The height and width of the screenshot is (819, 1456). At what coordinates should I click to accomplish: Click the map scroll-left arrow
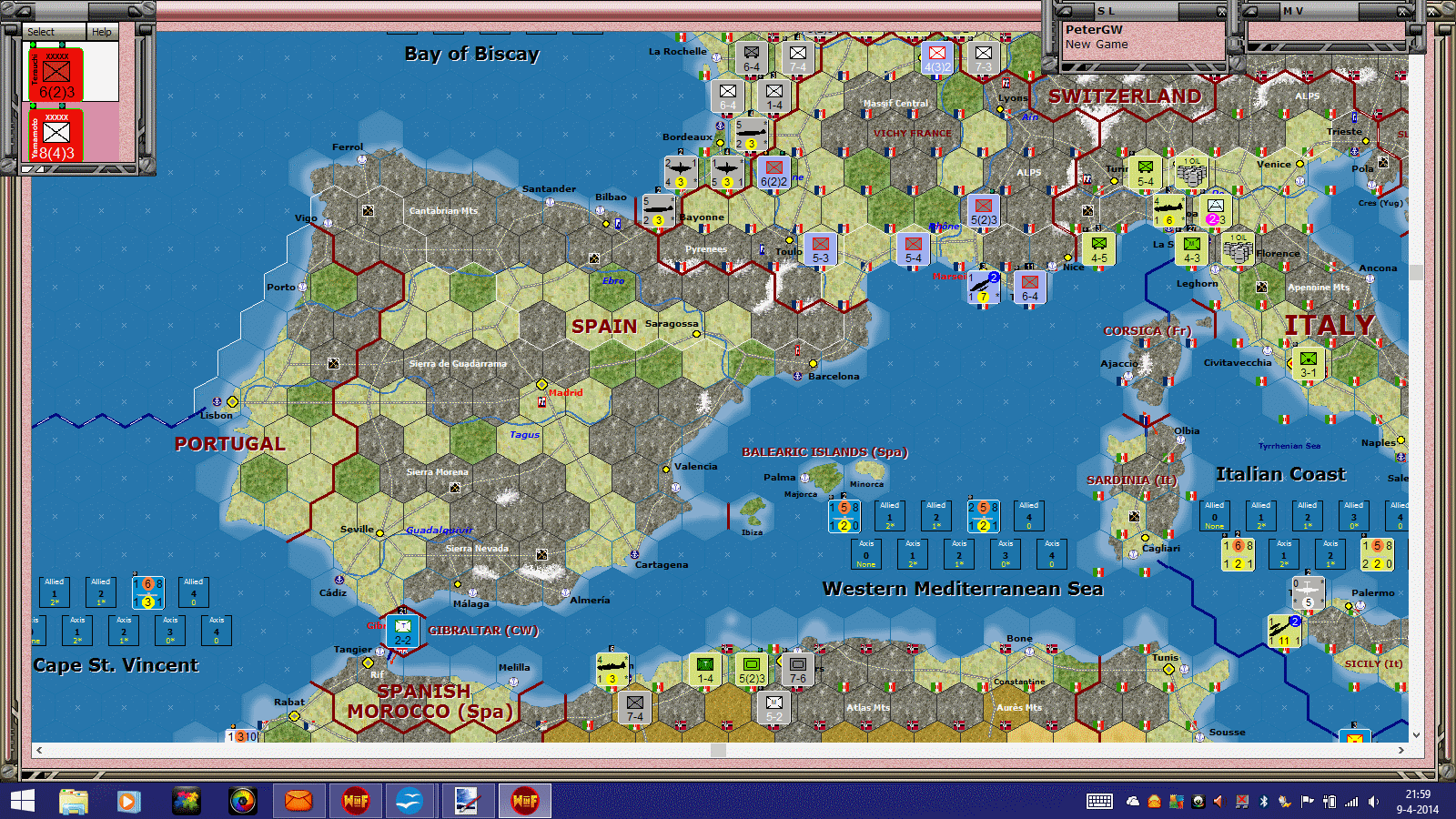tap(38, 751)
